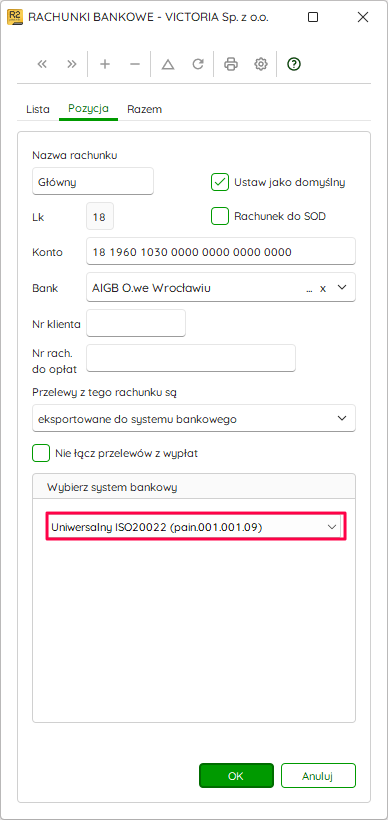The width and height of the screenshot is (388, 820).
Task: Go to next record with double-right arrow
Action: [x=72, y=64]
